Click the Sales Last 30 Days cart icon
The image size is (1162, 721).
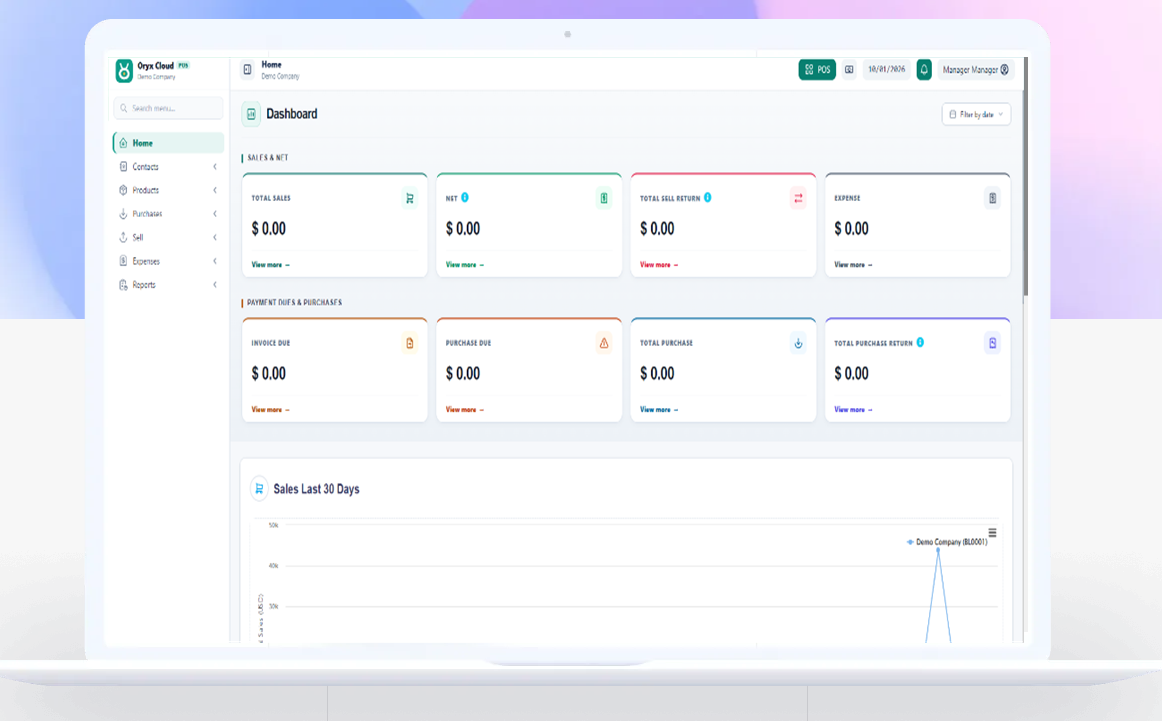(x=259, y=489)
